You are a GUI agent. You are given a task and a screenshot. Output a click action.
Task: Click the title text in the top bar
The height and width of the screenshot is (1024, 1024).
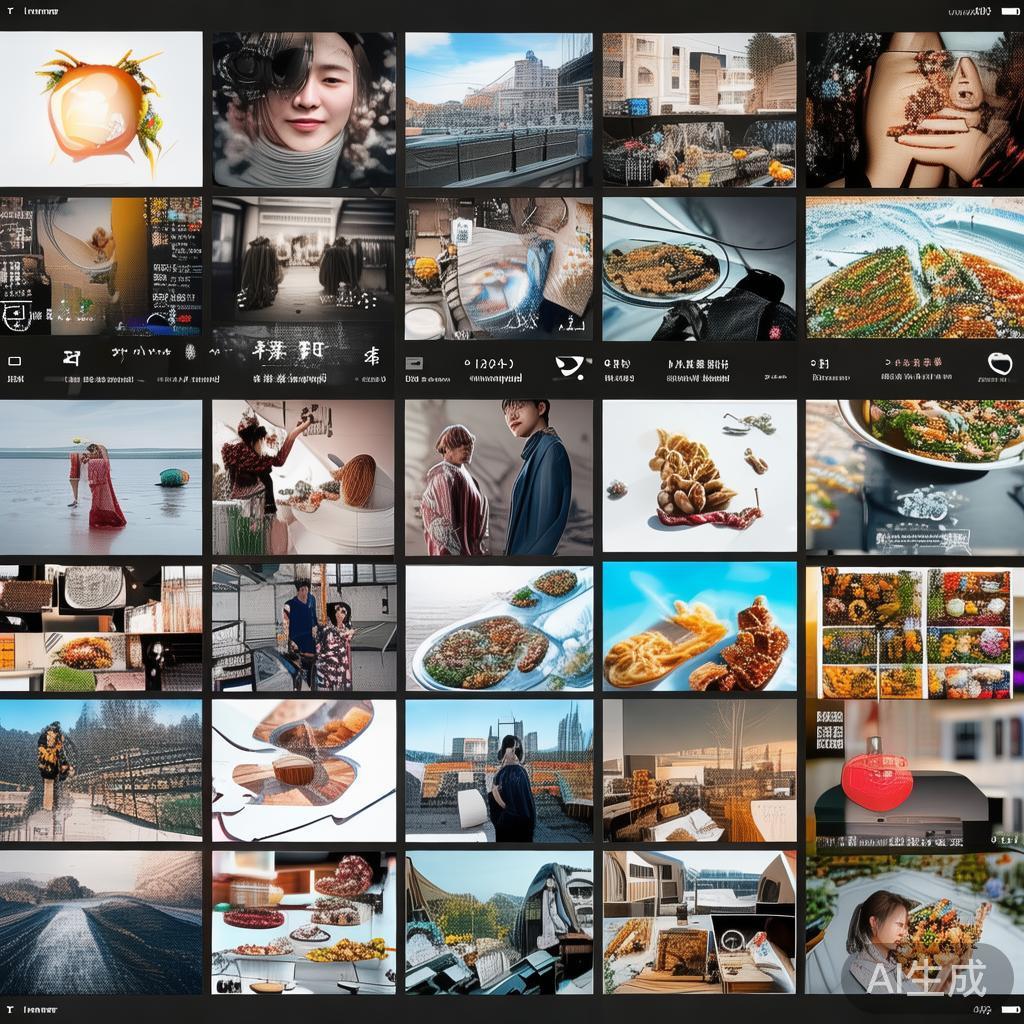(40, 12)
